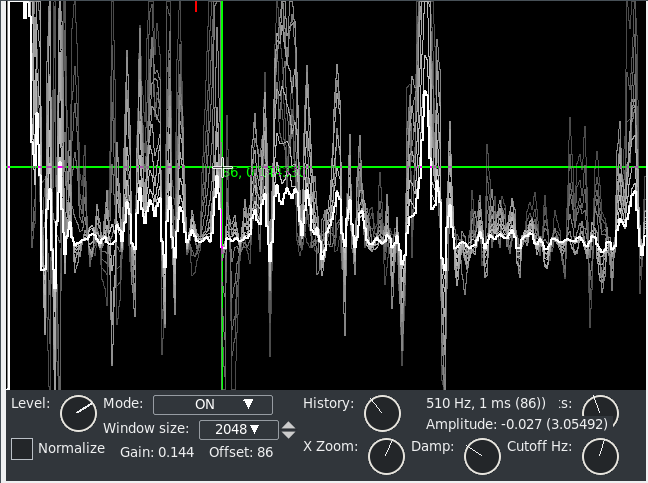The image size is (648, 483).
Task: Click the green cursor coordinate label
Action: click(262, 173)
